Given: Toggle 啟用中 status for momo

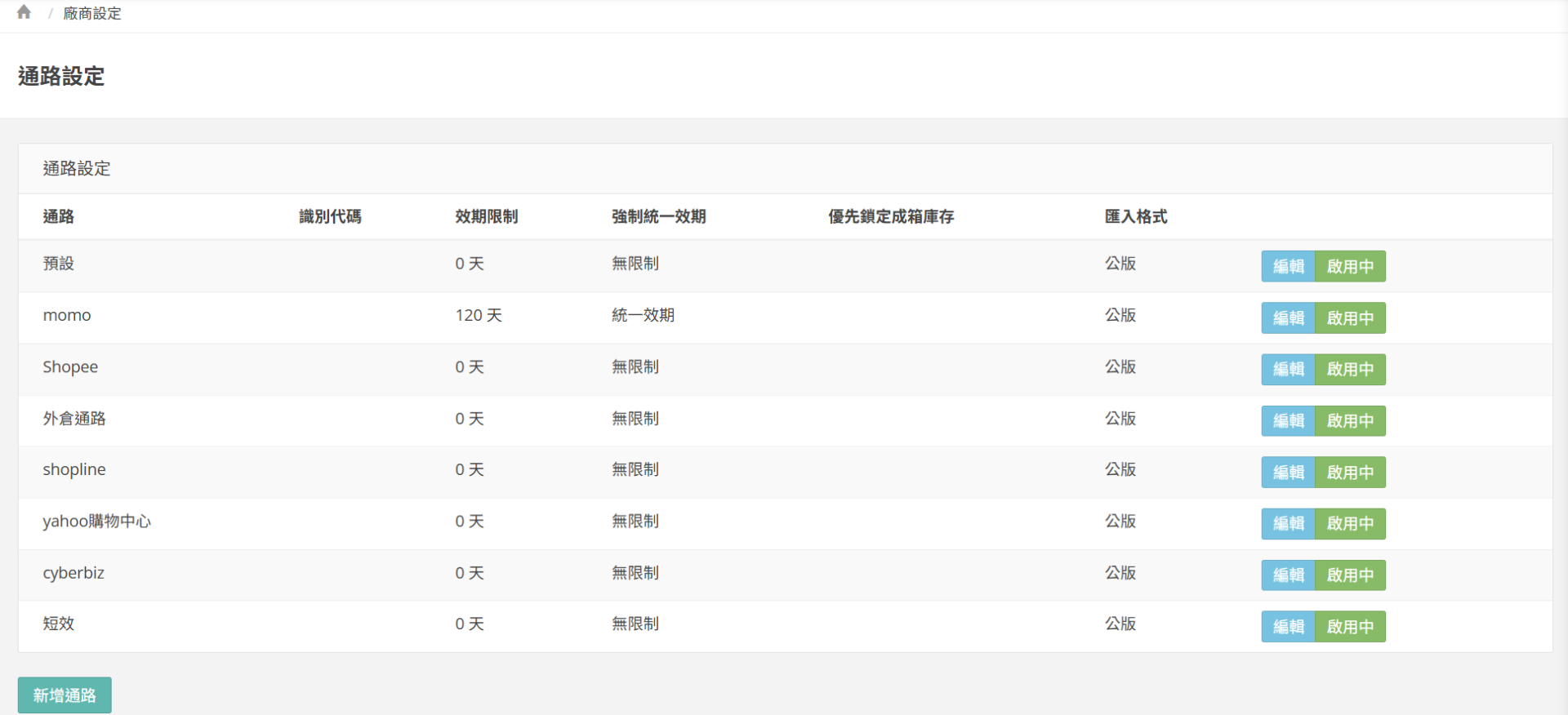Looking at the screenshot, I should 1350,318.
